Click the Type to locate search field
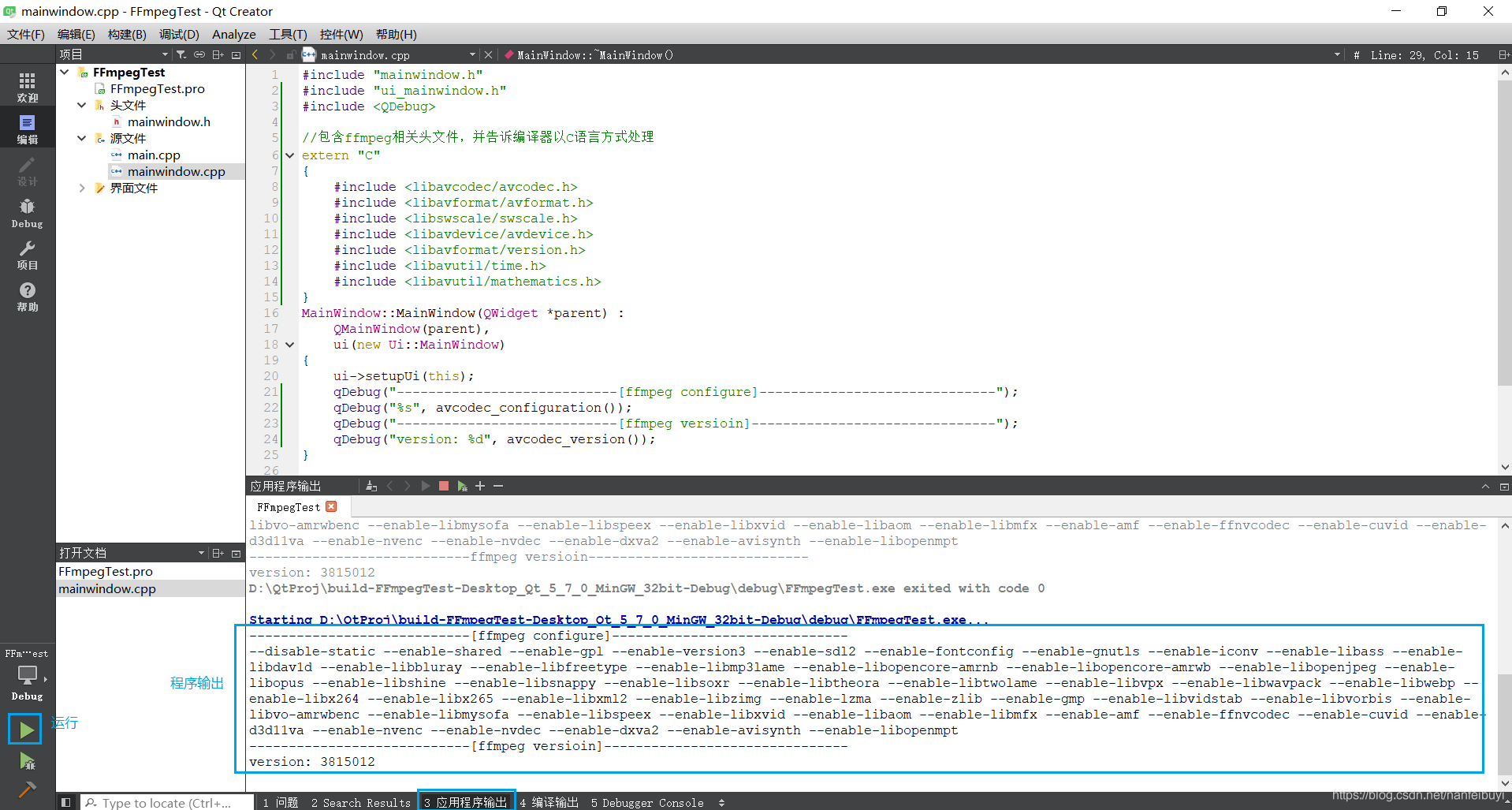The height and width of the screenshot is (810, 1512). (167, 802)
